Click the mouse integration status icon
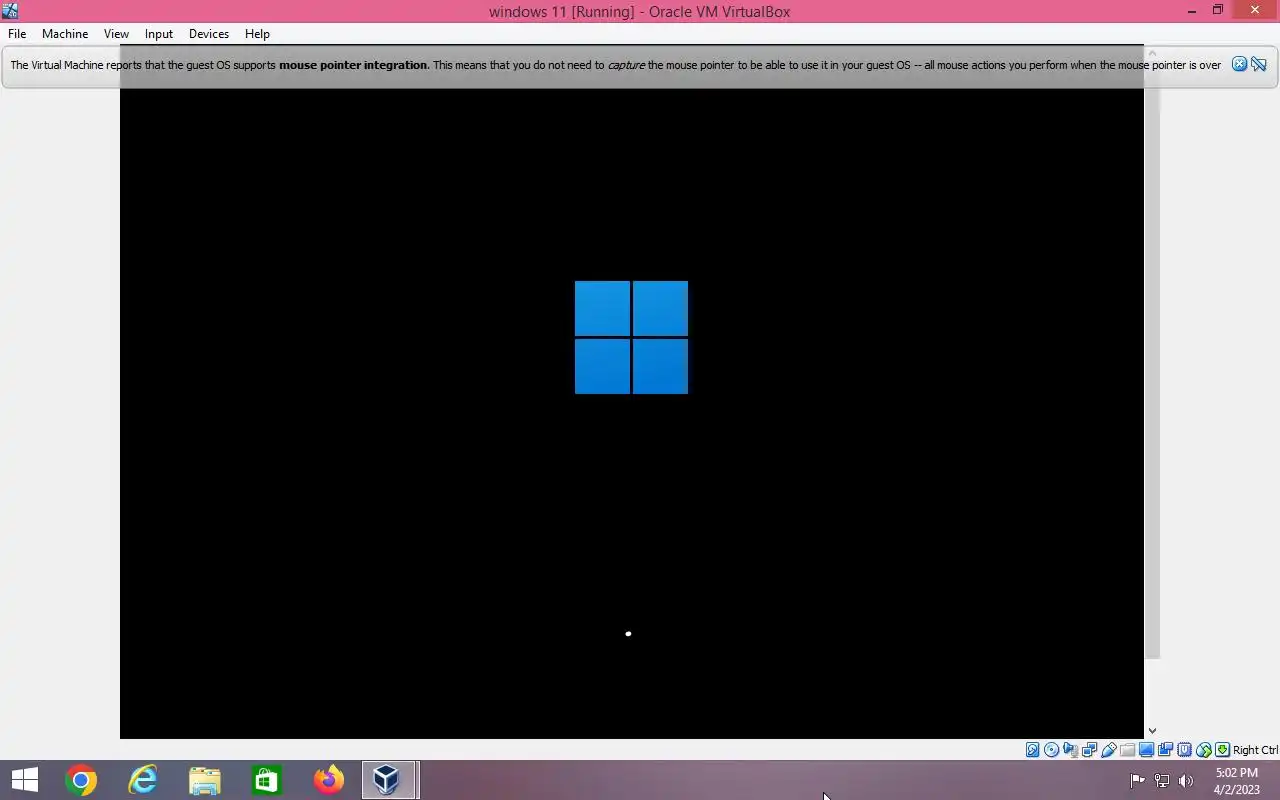The width and height of the screenshot is (1280, 800). click(1204, 750)
